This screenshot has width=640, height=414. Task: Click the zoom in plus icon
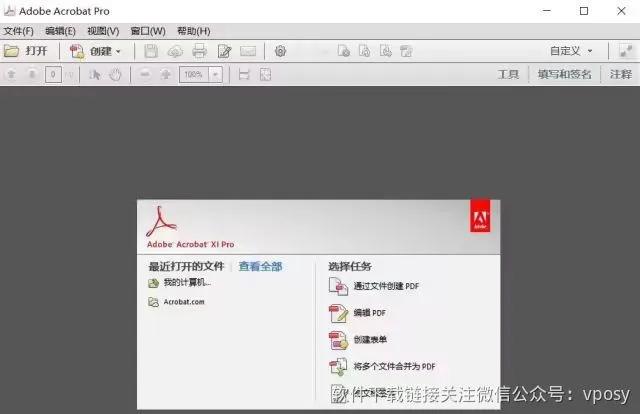pyautogui.click(x=166, y=74)
